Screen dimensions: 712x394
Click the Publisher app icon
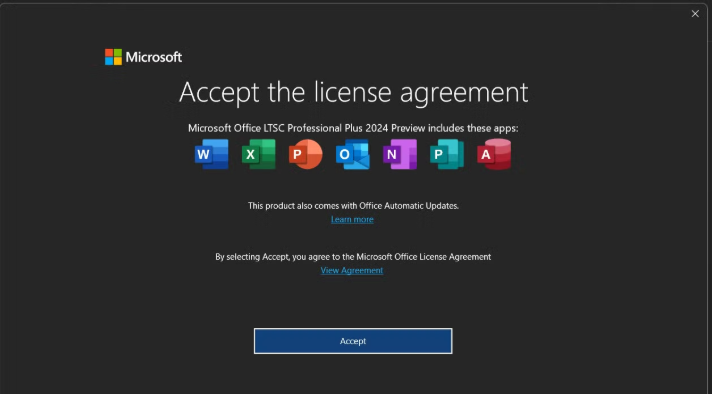click(447, 154)
